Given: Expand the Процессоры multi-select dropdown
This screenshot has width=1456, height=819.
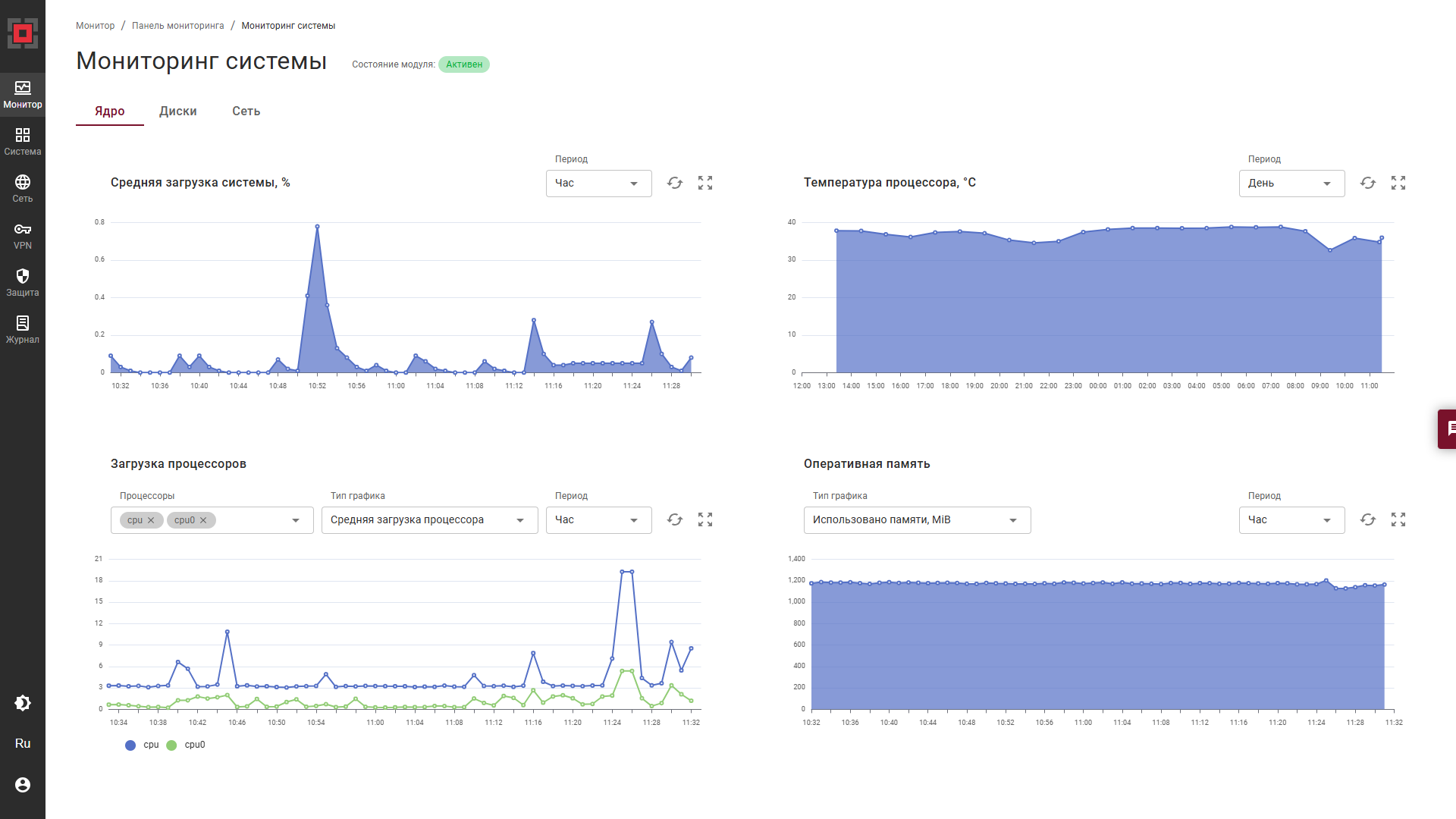Looking at the screenshot, I should (x=296, y=520).
